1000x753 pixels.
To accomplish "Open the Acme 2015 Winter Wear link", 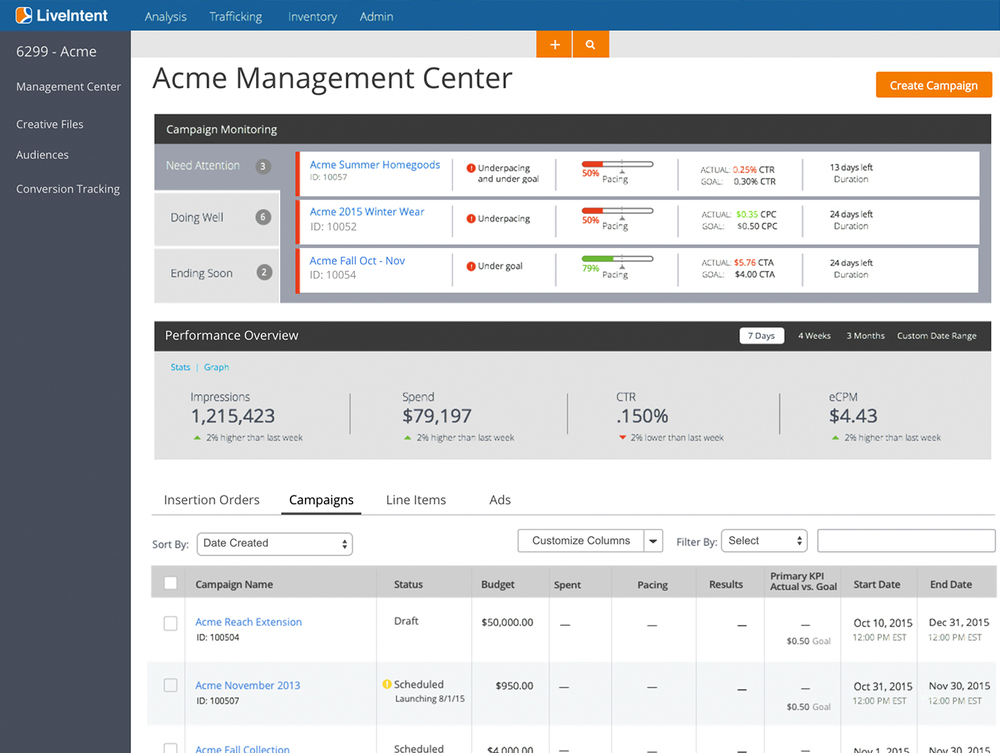I will (367, 212).
